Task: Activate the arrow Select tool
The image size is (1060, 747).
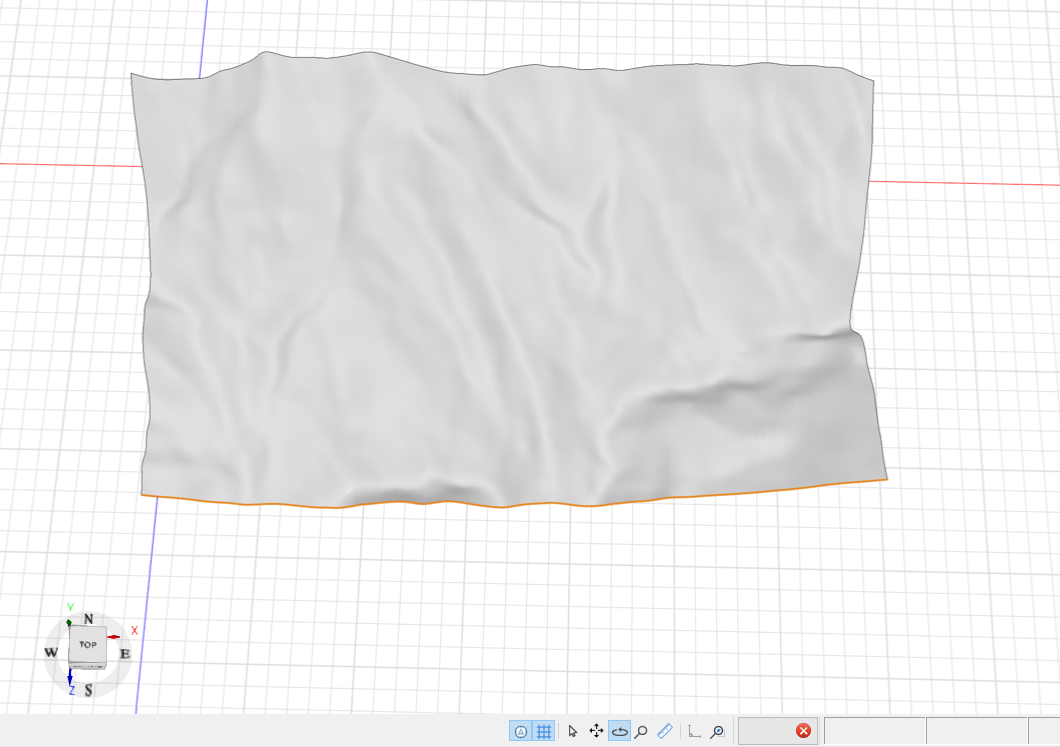Action: 573,731
